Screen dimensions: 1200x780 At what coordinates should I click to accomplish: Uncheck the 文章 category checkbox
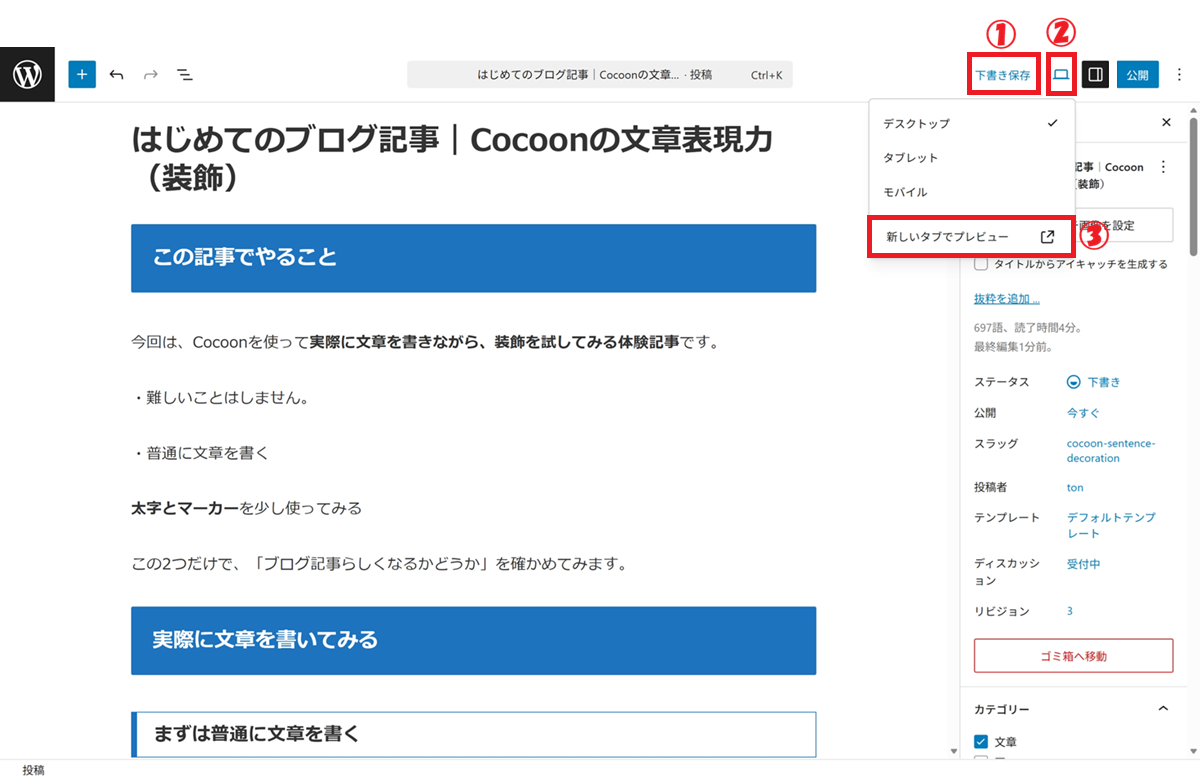981,742
